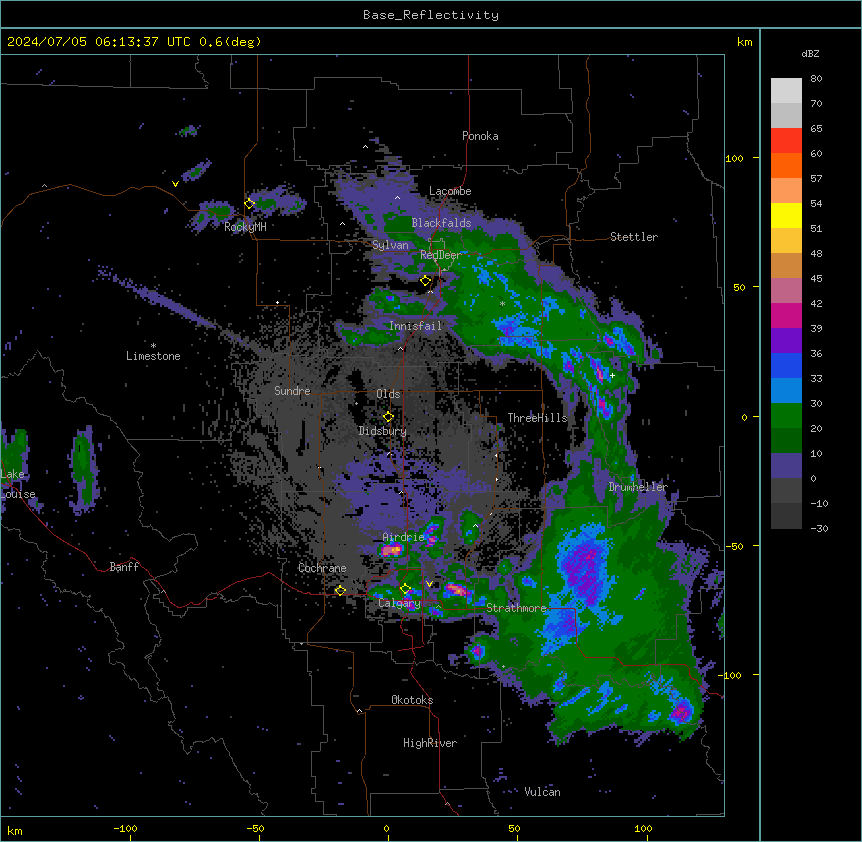
Task: Click the Limestone label
Action: pyautogui.click(x=153, y=356)
